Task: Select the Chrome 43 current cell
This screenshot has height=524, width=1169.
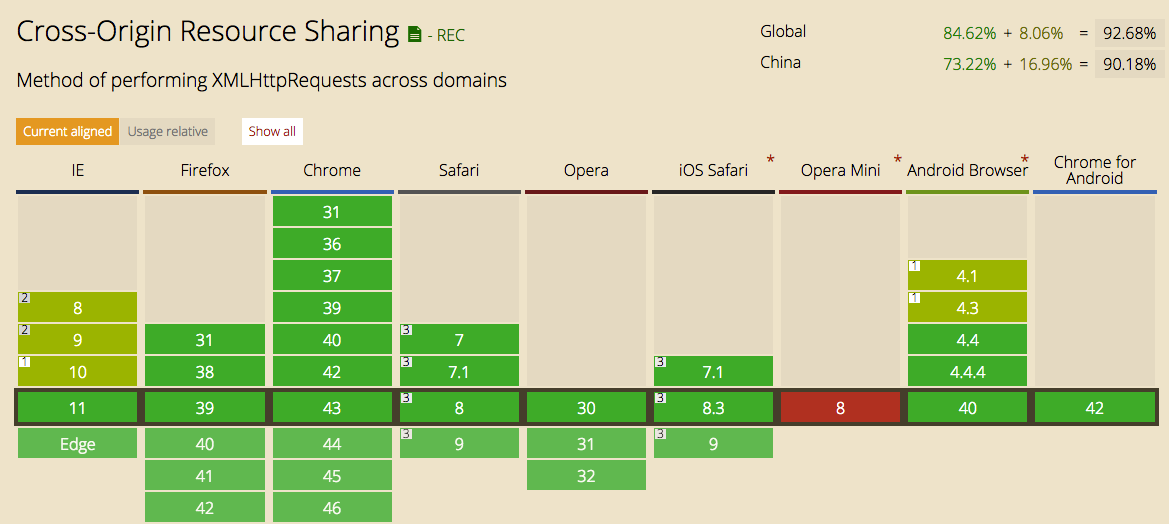Action: tap(332, 408)
